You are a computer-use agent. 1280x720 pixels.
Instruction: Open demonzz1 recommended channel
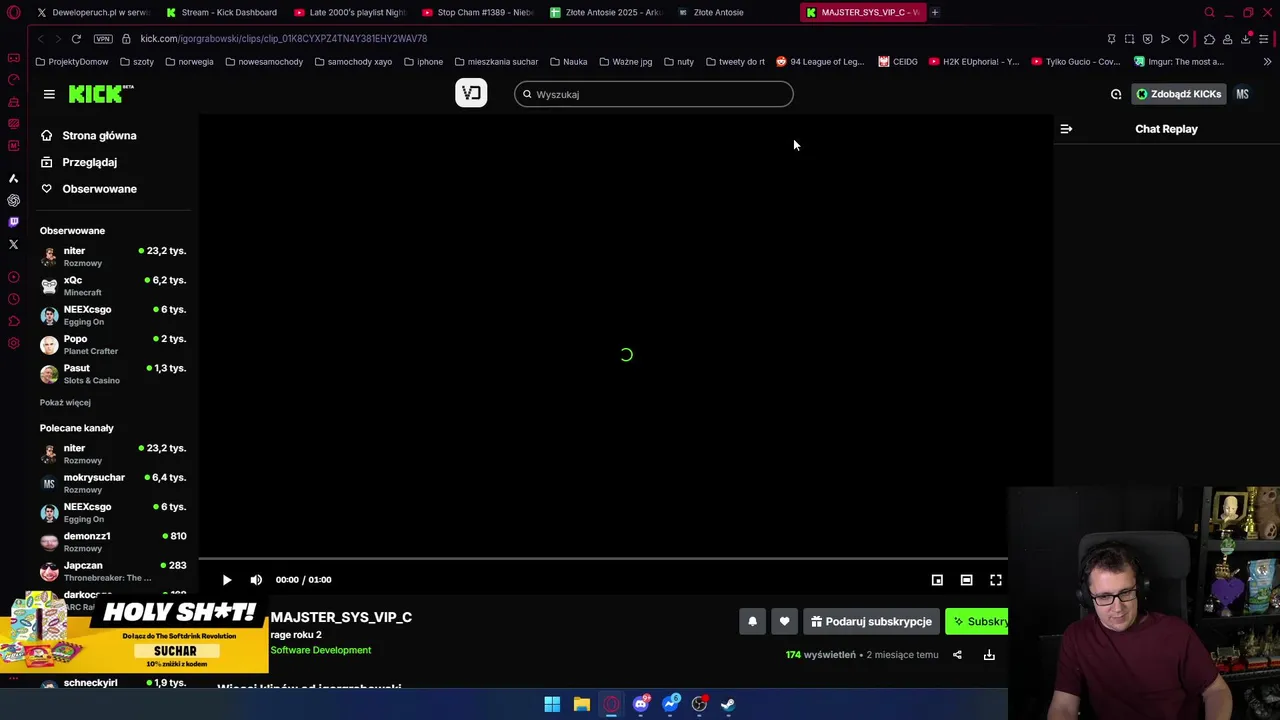tap(113, 542)
